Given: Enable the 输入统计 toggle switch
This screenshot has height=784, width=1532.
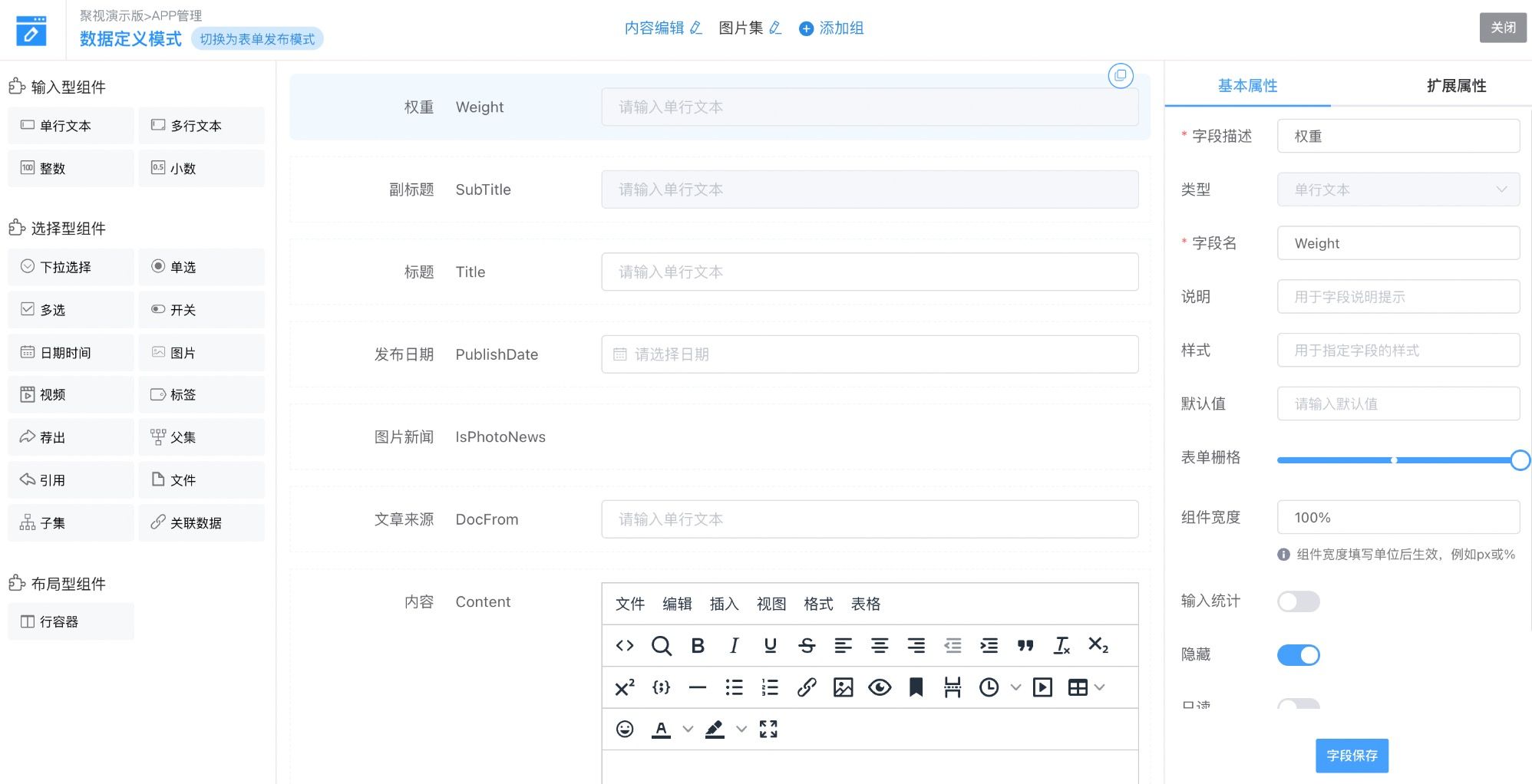Looking at the screenshot, I should pos(1298,601).
